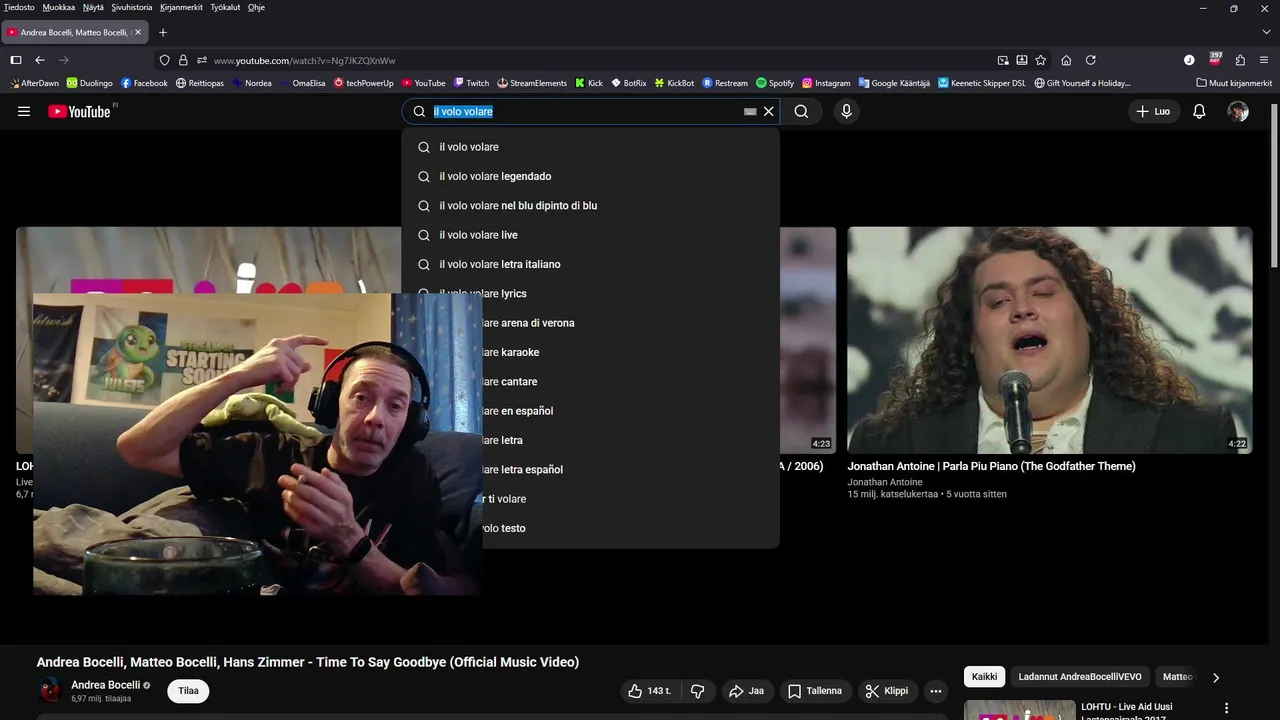Bookmark this page with the star
Viewport: 1280px width, 720px height.
1041,60
